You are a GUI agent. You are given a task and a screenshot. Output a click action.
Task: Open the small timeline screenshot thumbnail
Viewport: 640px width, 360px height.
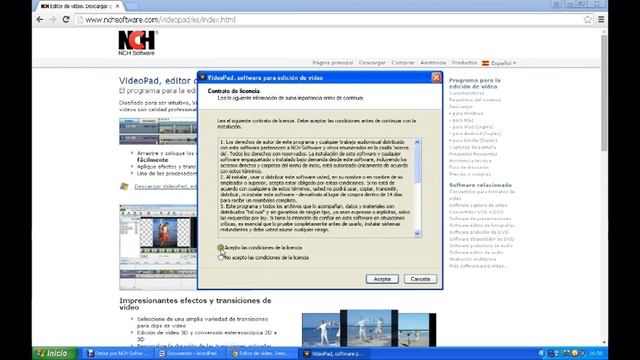[158, 131]
